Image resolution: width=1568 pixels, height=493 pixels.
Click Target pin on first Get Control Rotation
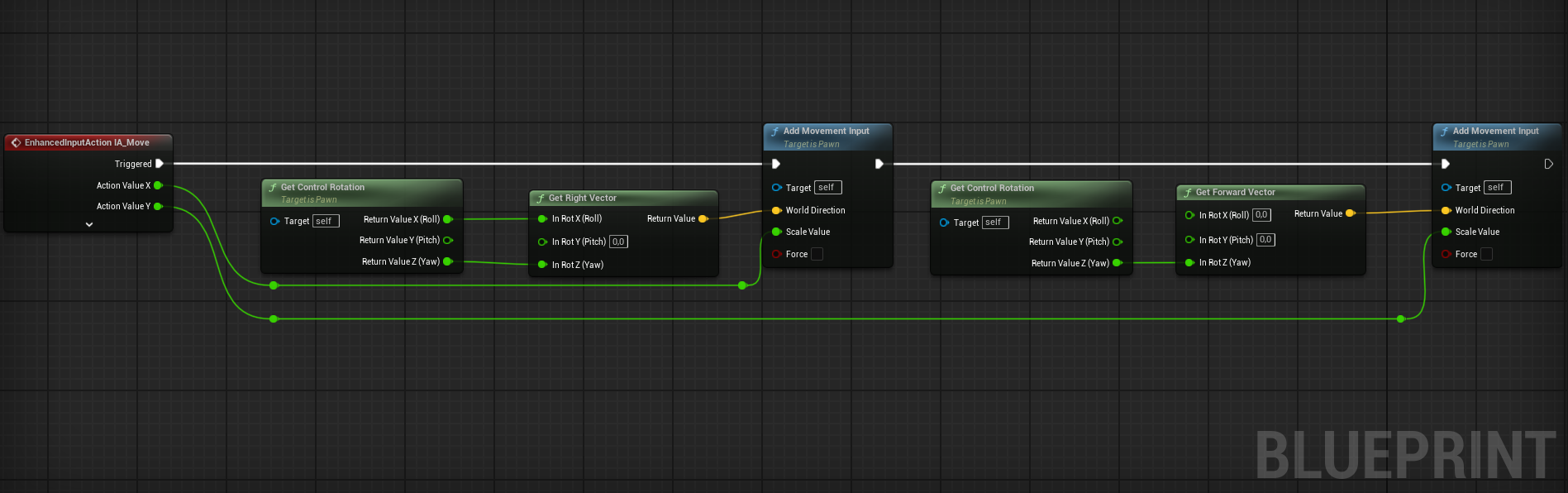pos(274,221)
